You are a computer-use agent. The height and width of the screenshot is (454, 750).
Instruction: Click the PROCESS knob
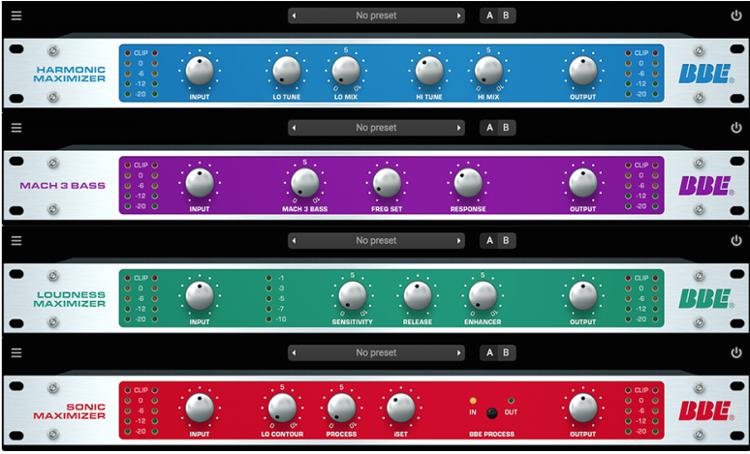(x=342, y=408)
